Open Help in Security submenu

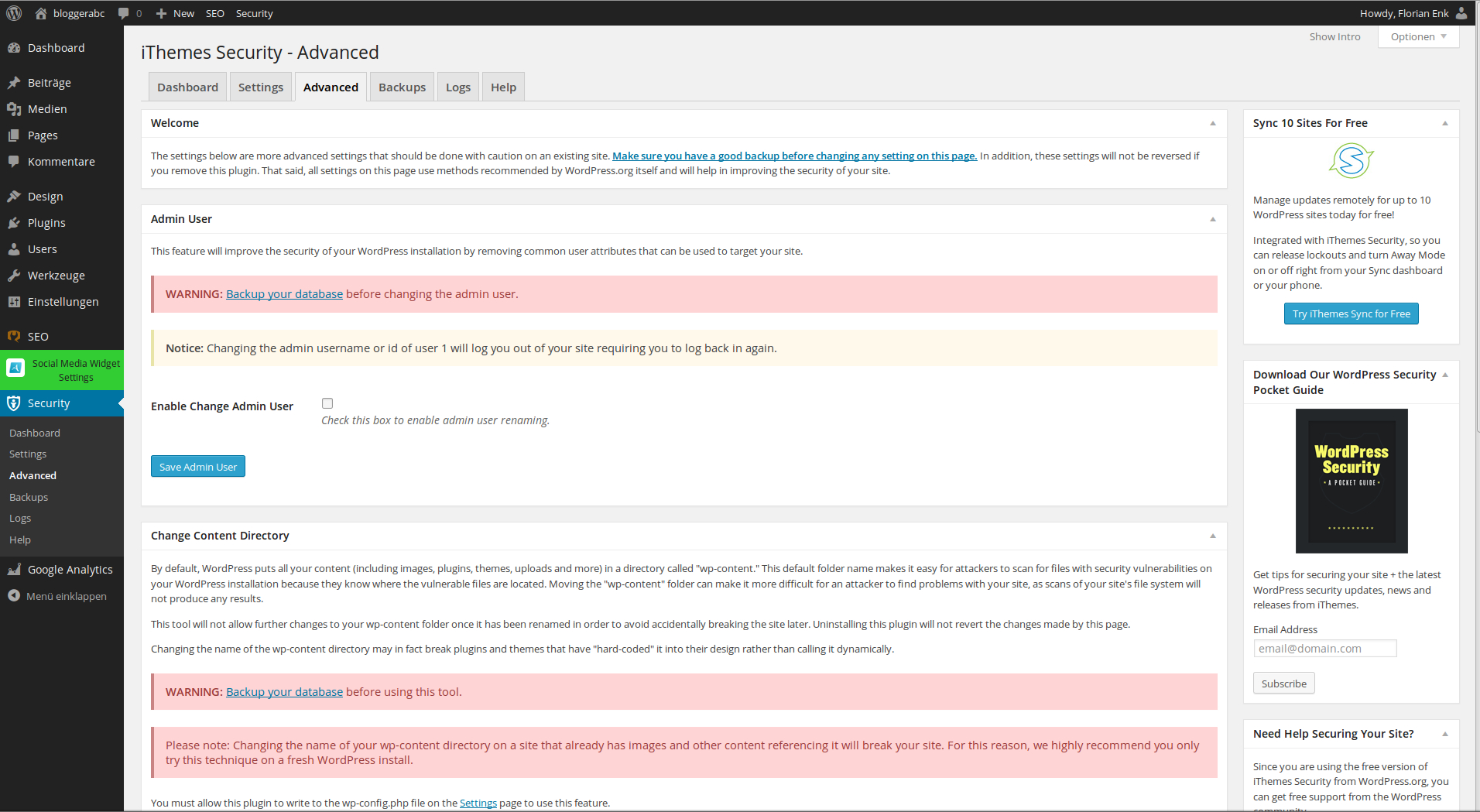20,540
